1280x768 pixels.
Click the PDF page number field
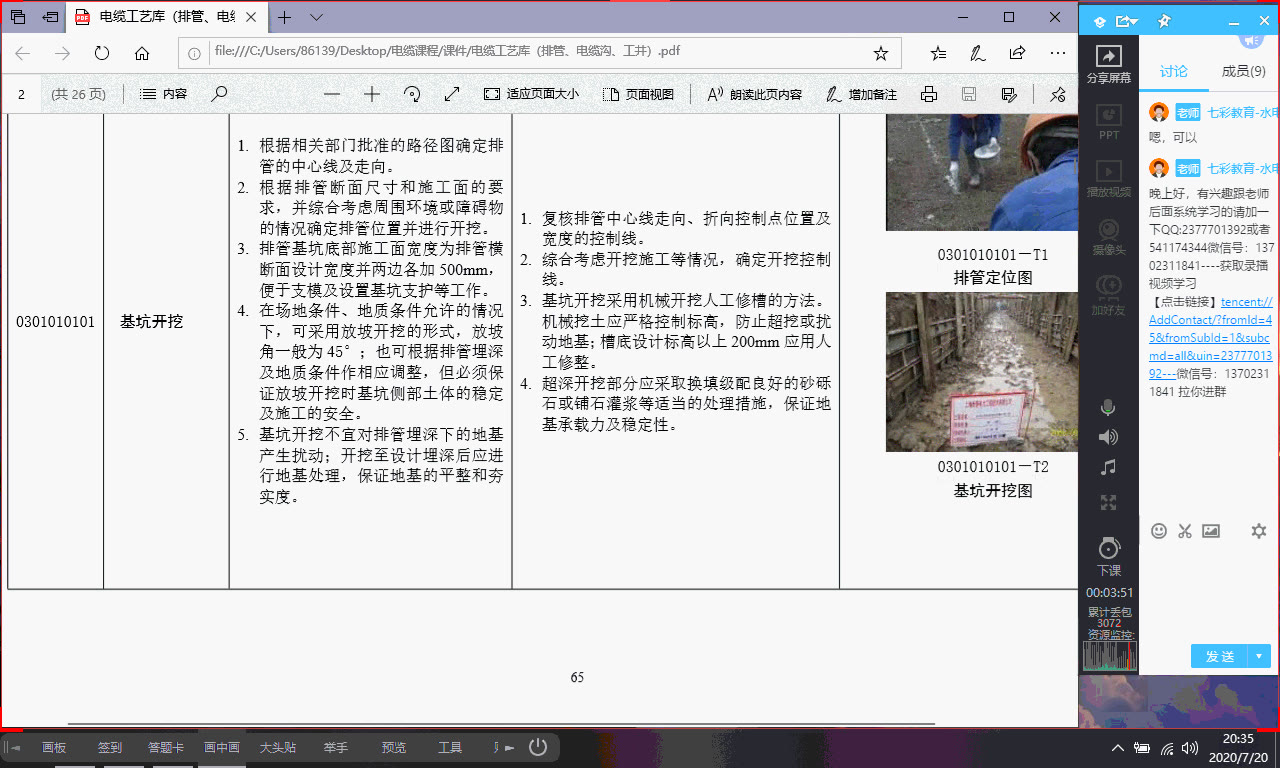[22, 94]
